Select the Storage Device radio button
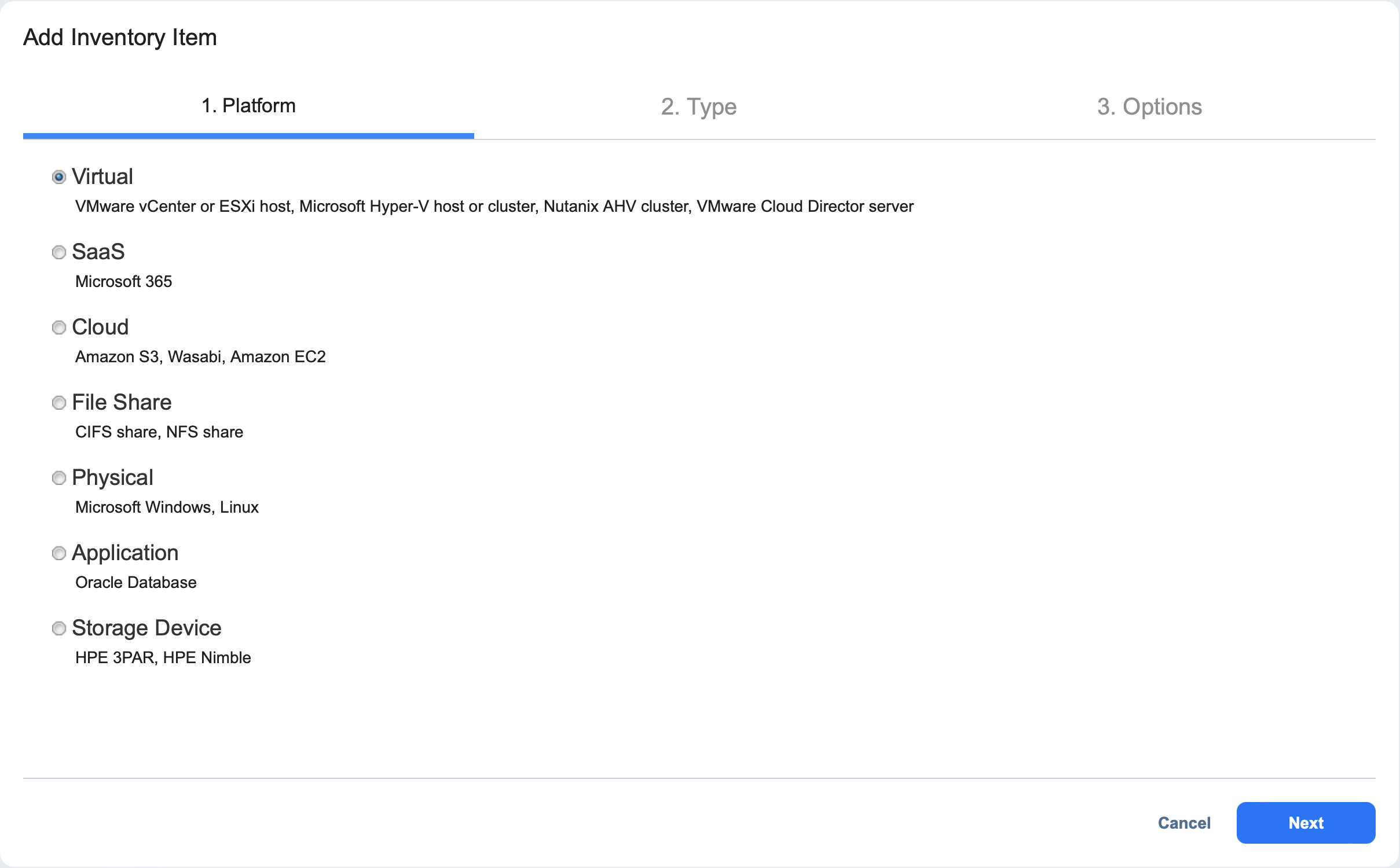1400x868 pixels. click(59, 628)
